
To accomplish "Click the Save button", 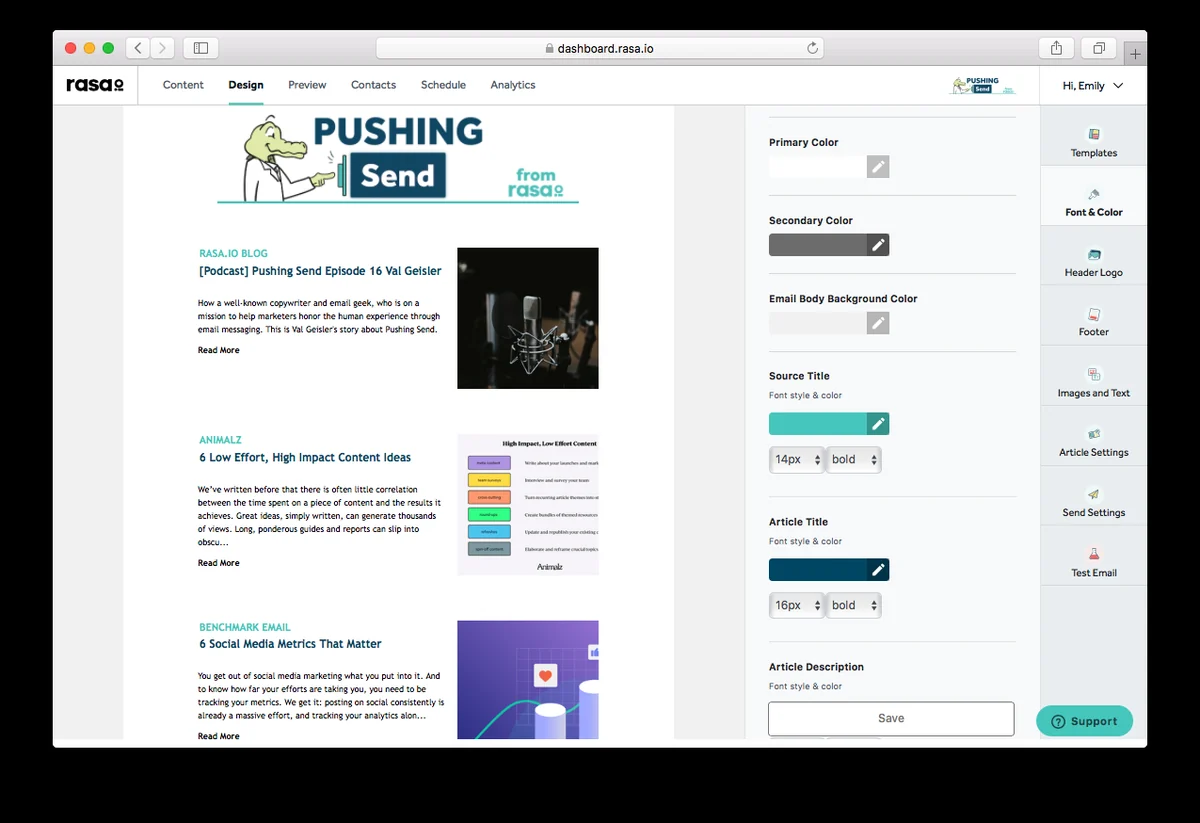I will pos(891,718).
